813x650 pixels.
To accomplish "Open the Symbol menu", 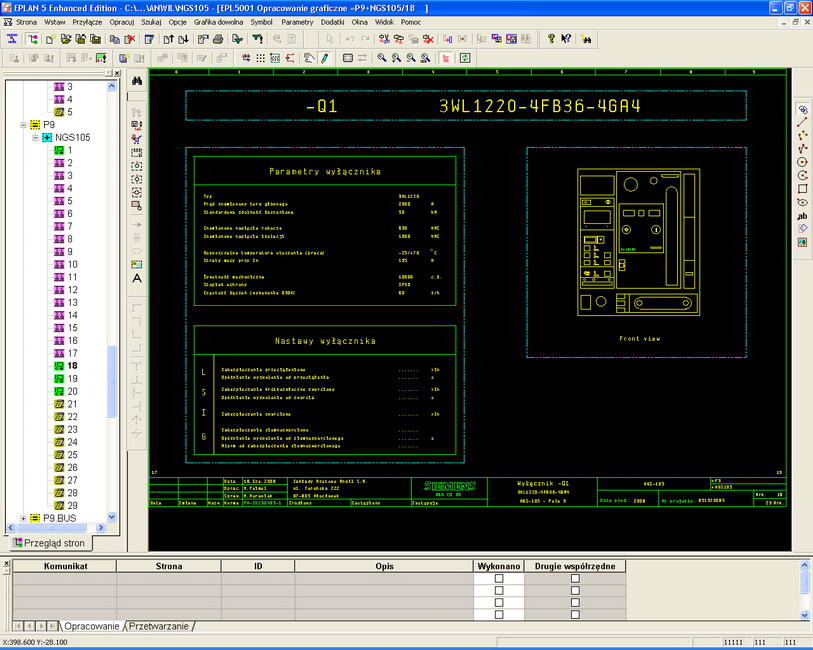I will [261, 22].
